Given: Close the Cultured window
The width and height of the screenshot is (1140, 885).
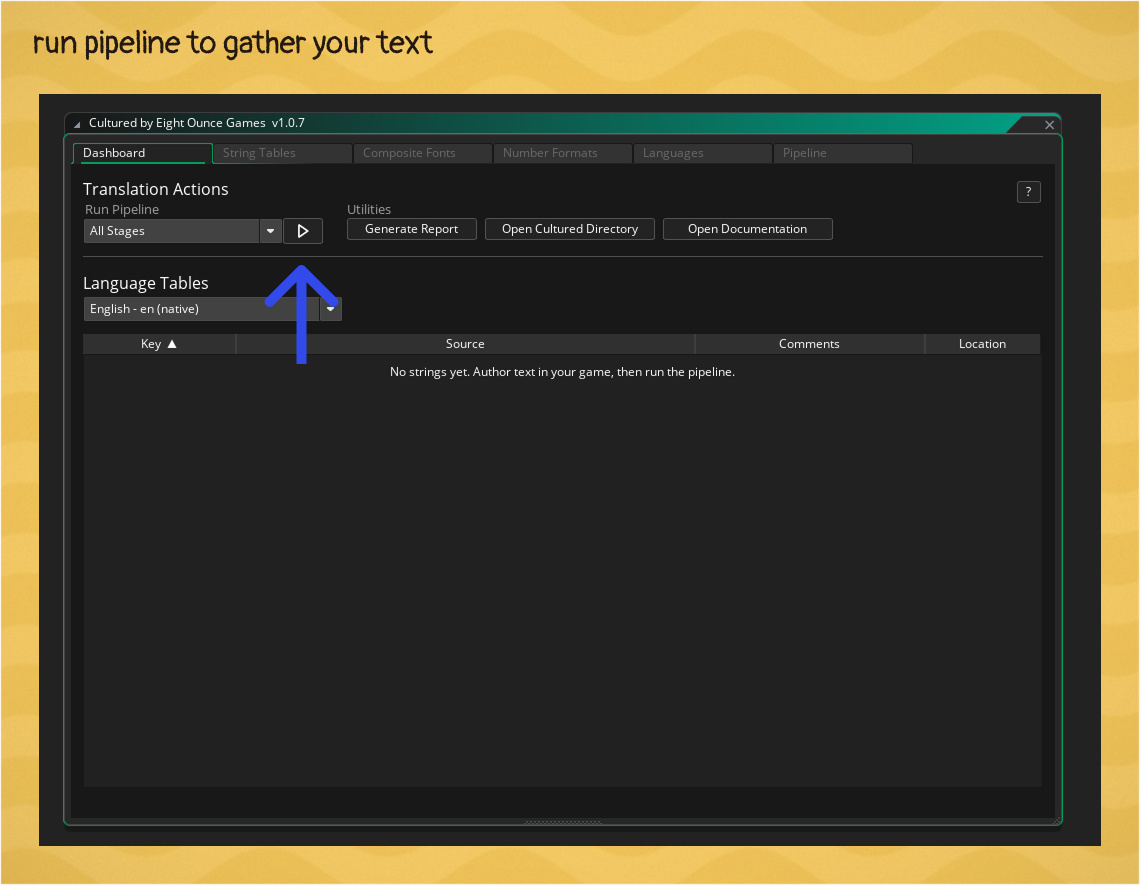Looking at the screenshot, I should [1049, 125].
